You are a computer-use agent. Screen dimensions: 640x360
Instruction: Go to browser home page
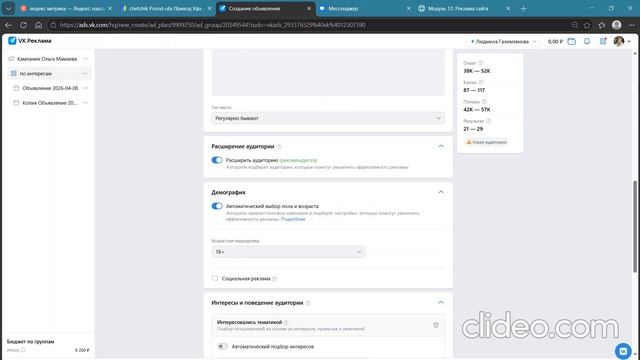tap(38, 25)
